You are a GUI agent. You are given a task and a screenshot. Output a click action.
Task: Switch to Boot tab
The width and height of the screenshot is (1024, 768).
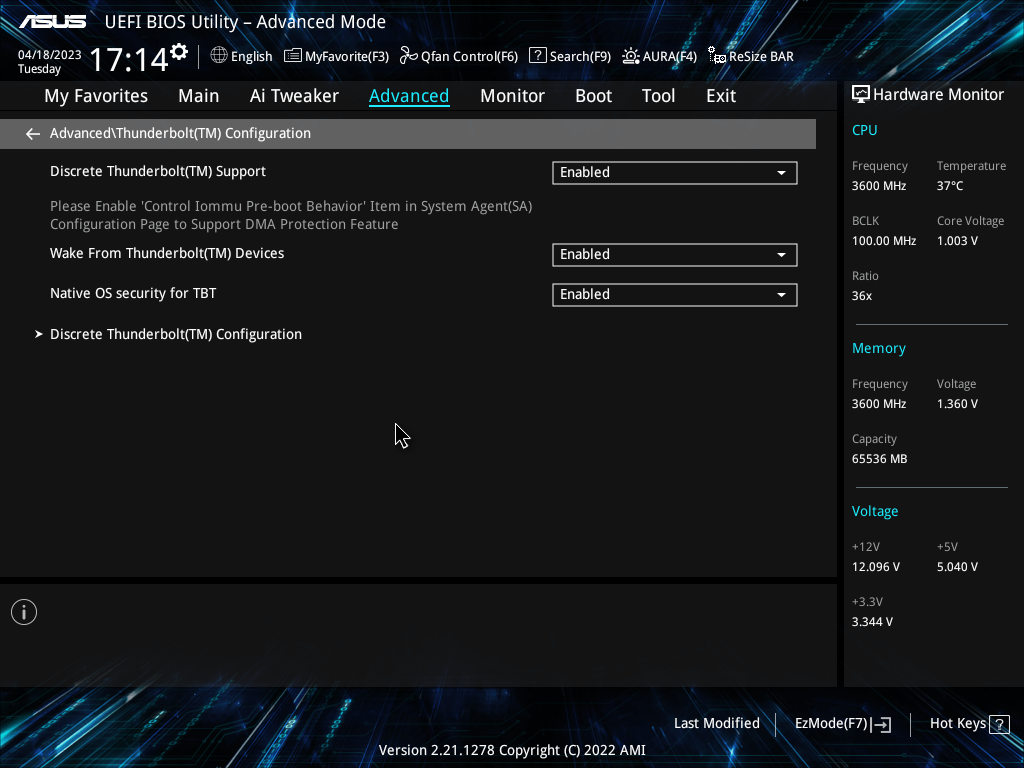coord(593,96)
